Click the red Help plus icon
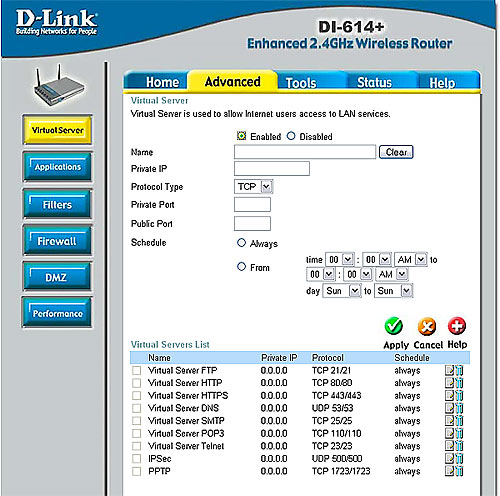Viewport: 500px width, 496px height. tap(457, 326)
